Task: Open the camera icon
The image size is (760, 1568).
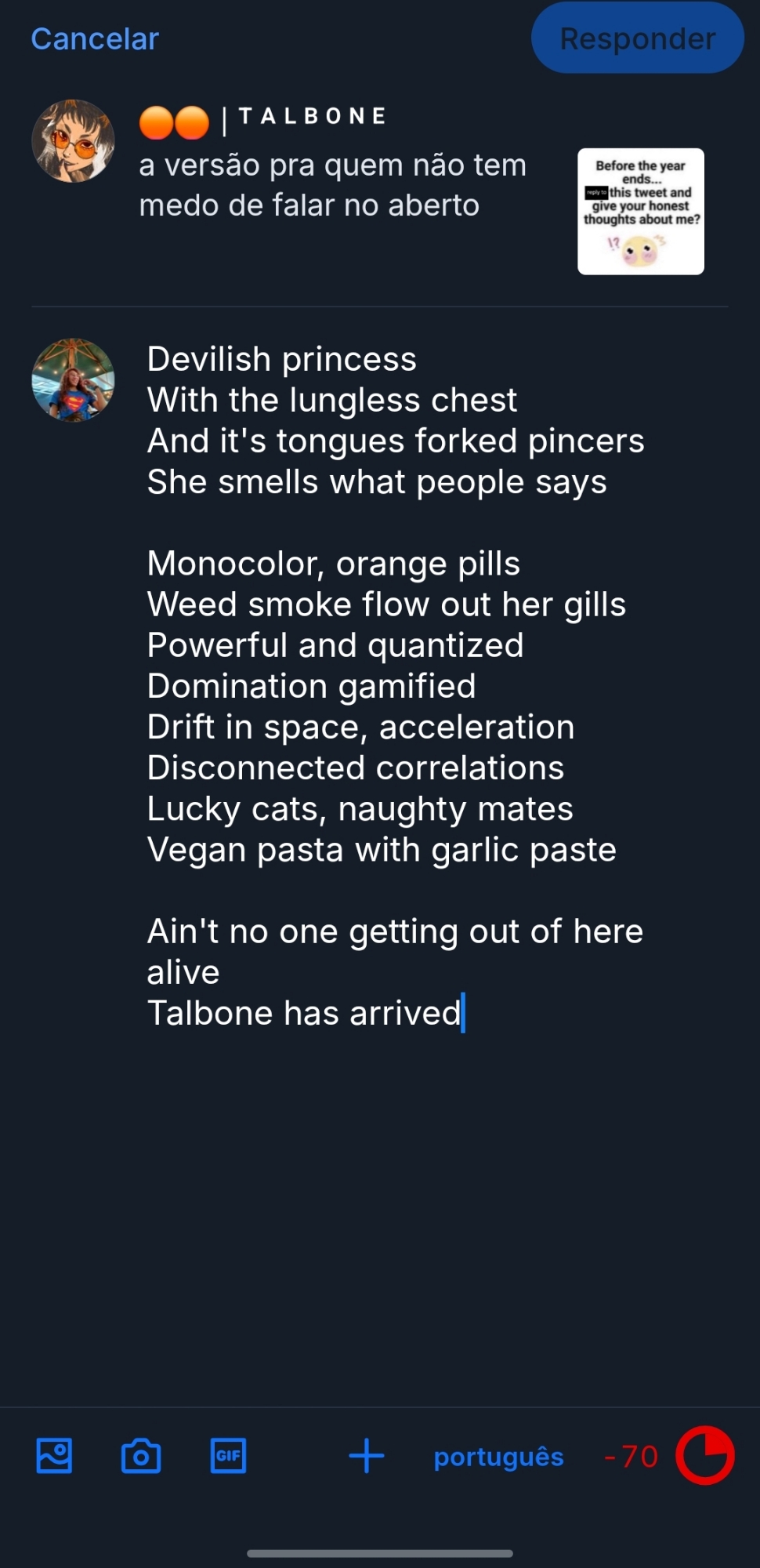Action: (x=141, y=1457)
